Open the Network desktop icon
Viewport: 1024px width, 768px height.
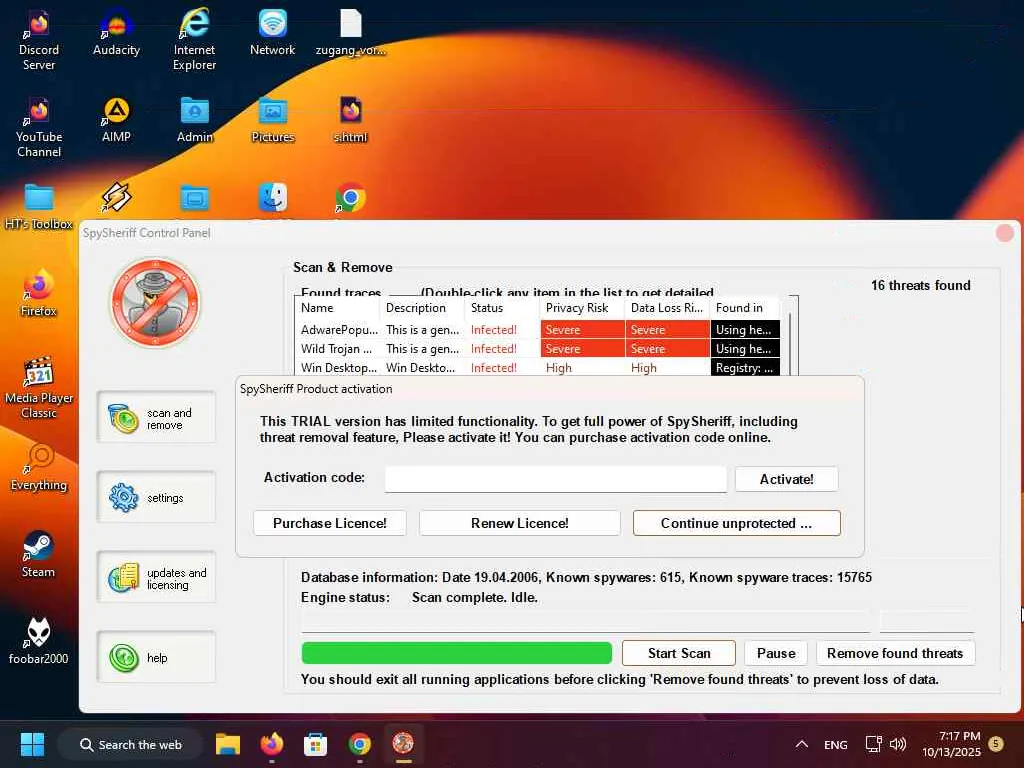(272, 33)
